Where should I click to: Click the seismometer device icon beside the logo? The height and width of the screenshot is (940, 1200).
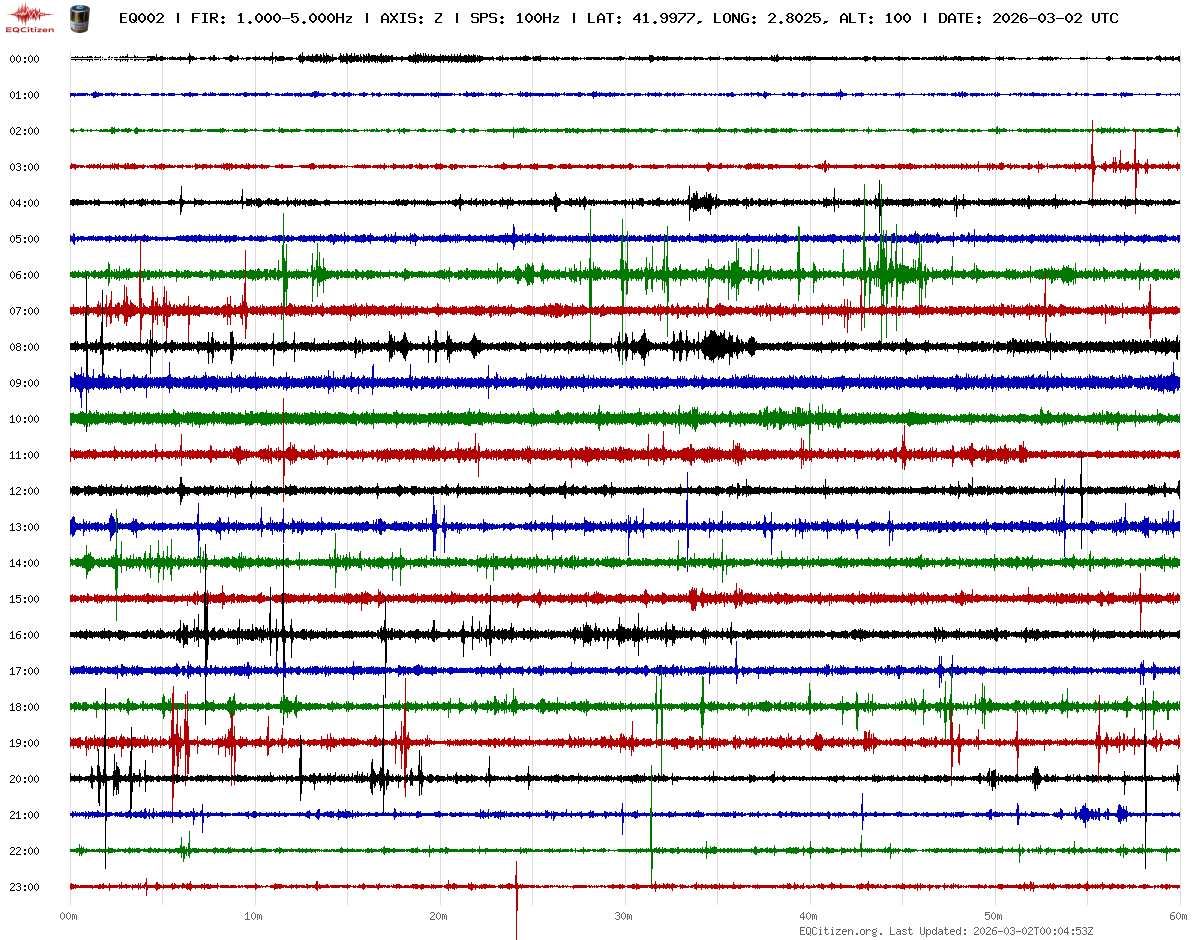pos(79,18)
